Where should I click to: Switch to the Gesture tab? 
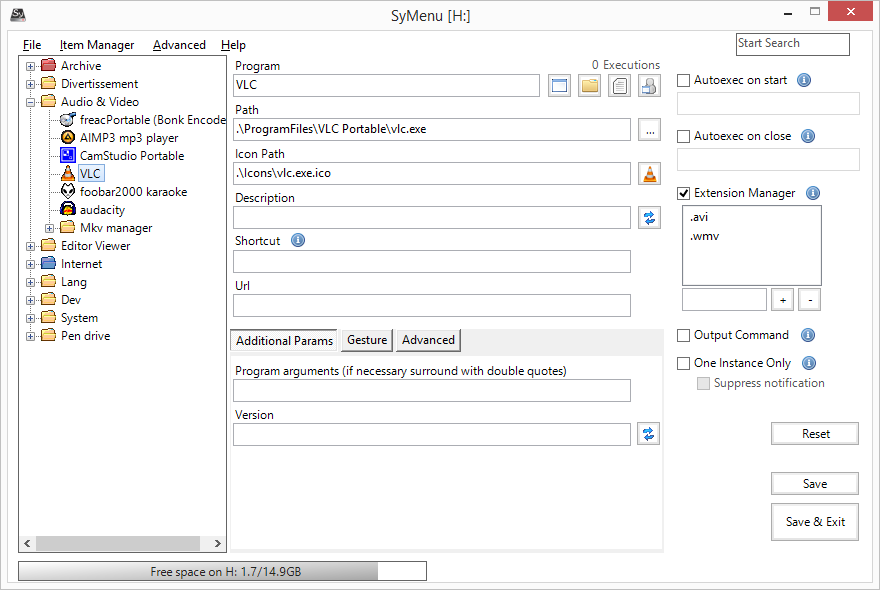(x=367, y=340)
